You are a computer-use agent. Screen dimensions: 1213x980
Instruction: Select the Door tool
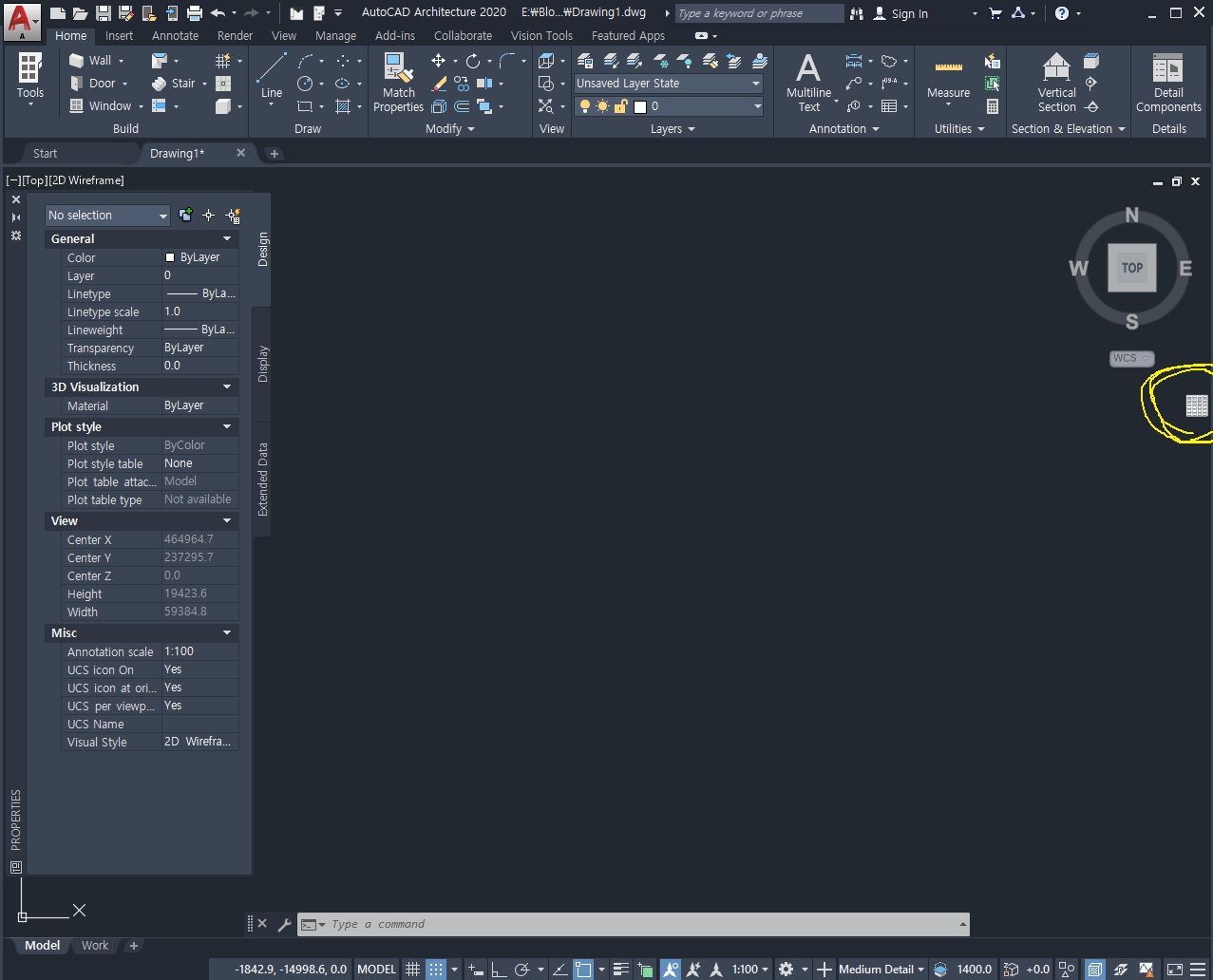93,84
